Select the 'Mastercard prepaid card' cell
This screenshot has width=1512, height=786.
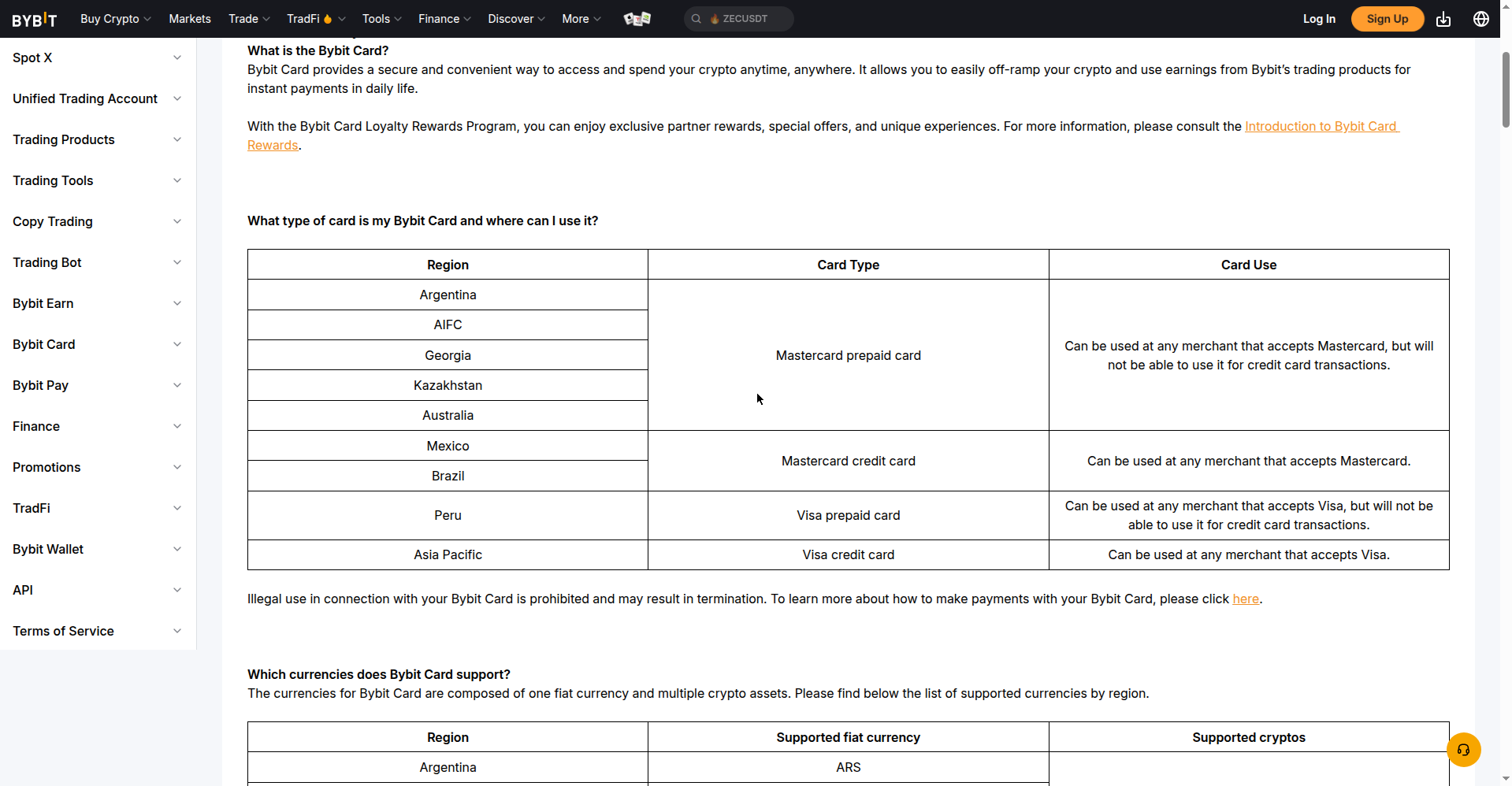[849, 355]
